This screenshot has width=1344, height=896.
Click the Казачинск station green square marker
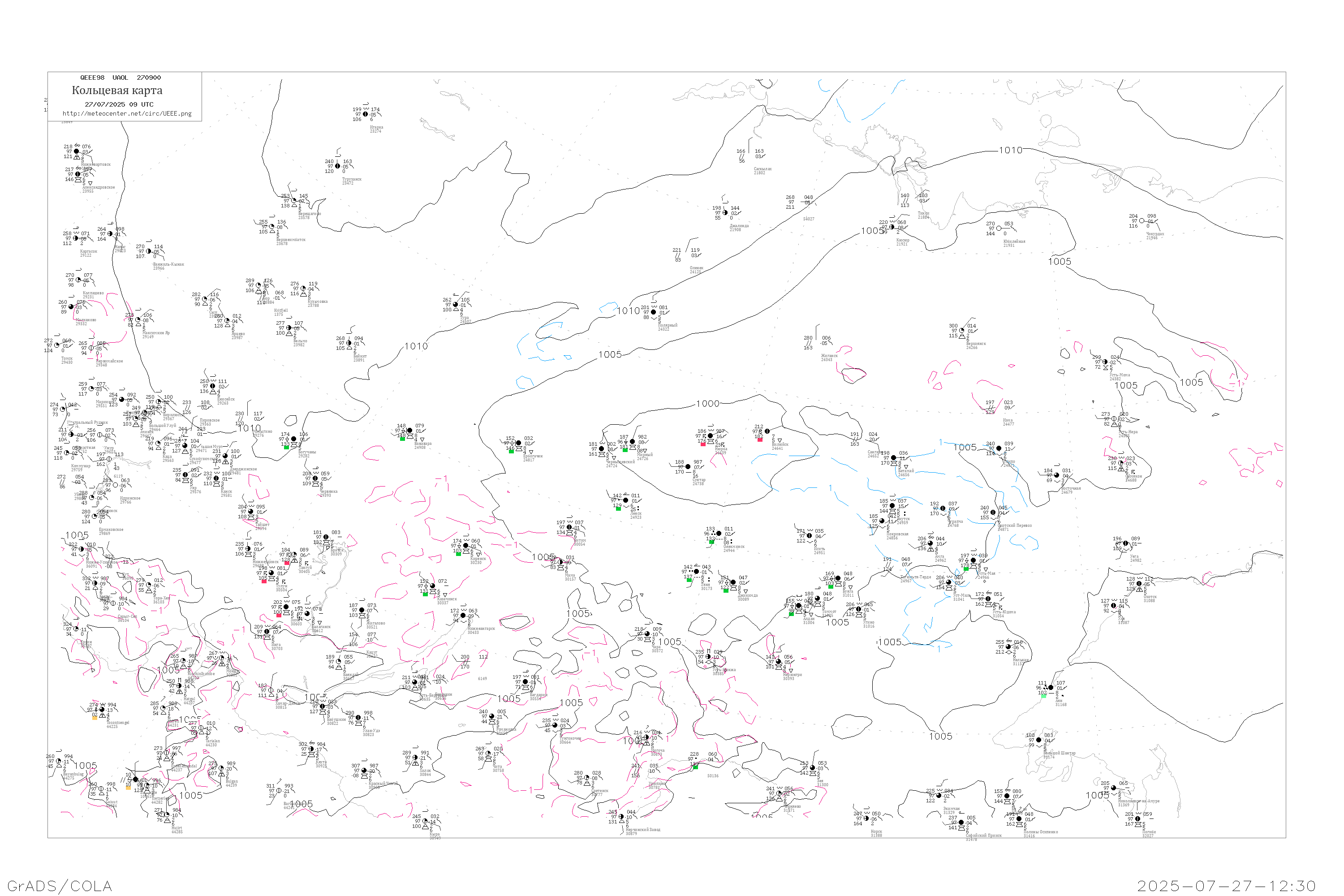425,594
